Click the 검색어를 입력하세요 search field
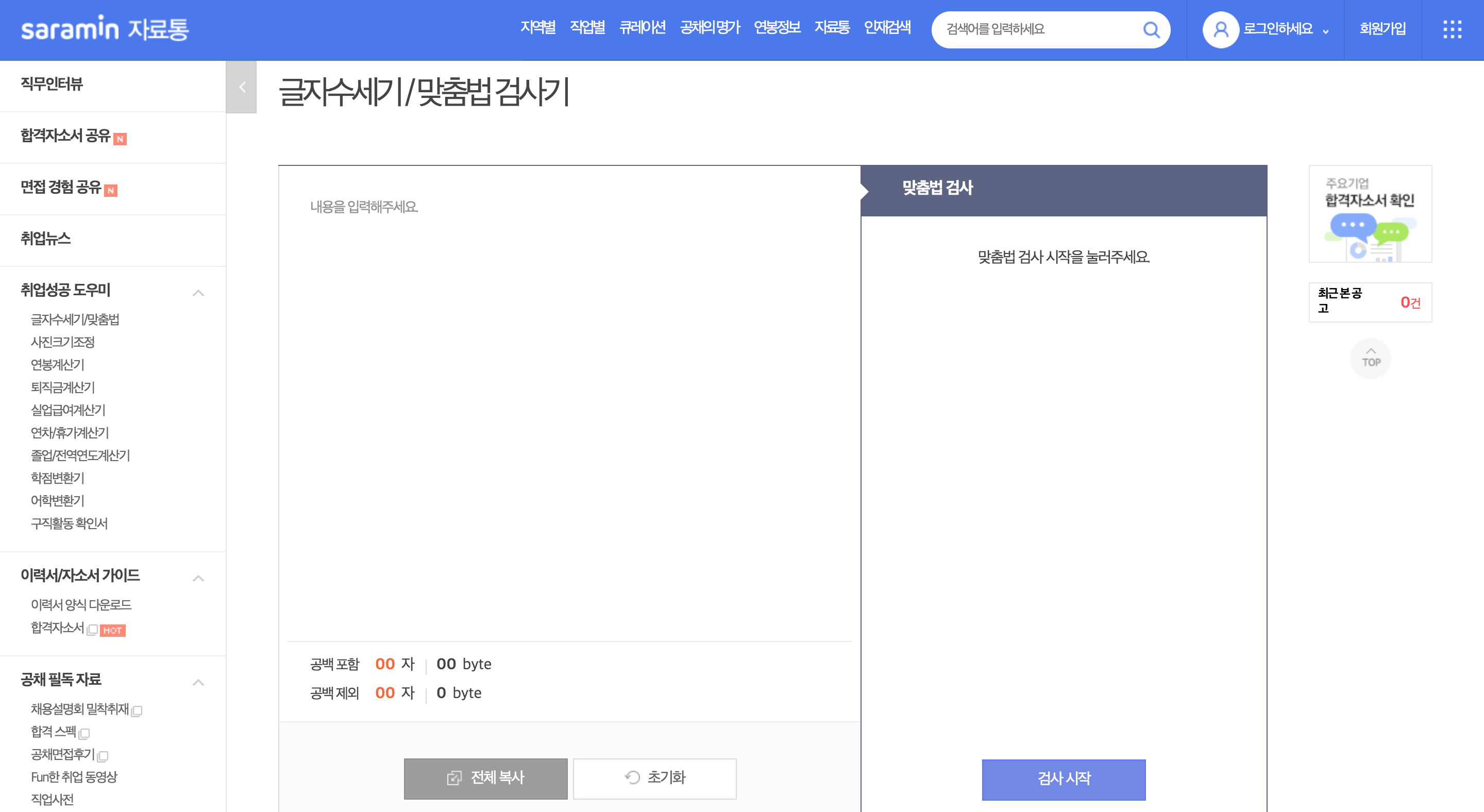1484x812 pixels. point(1037,29)
